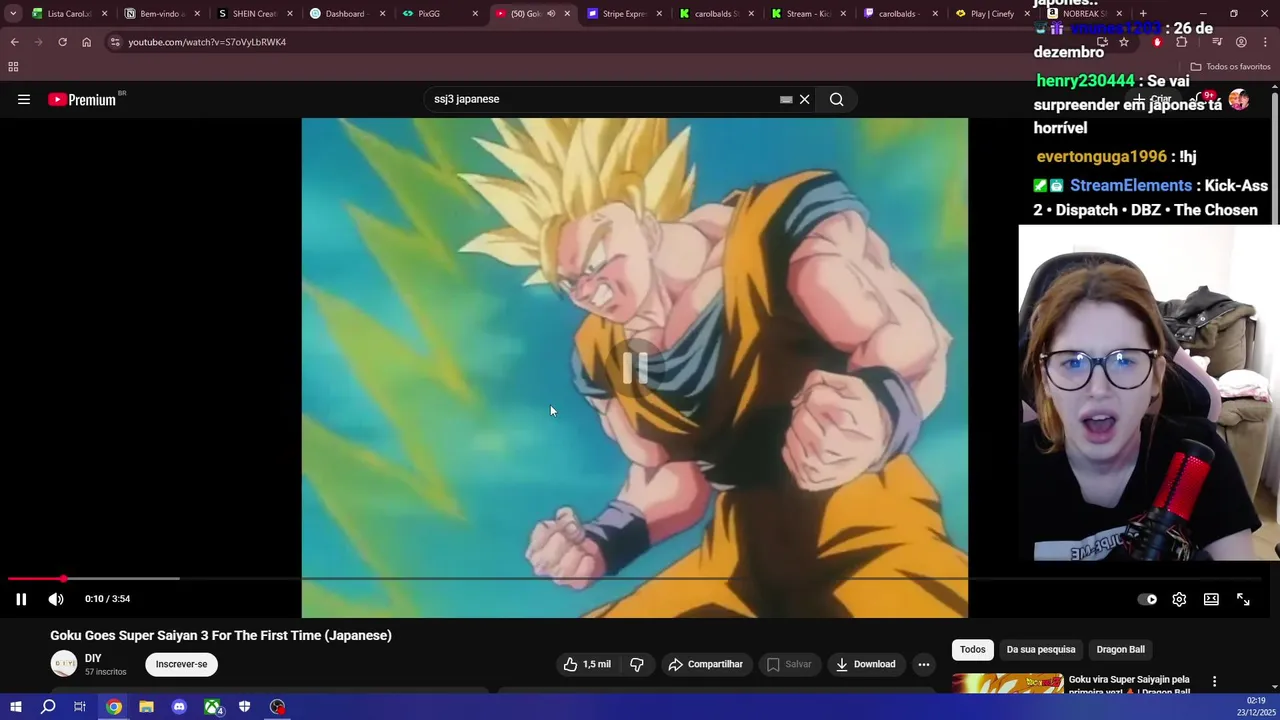Open options for Goku vira Super Saiyajin video
1280x720 pixels.
pyautogui.click(x=1214, y=682)
